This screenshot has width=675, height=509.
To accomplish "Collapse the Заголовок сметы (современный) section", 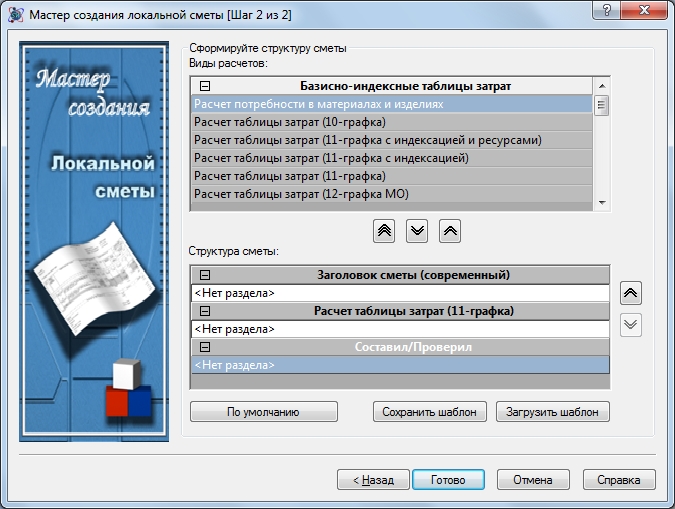I will click(205, 275).
